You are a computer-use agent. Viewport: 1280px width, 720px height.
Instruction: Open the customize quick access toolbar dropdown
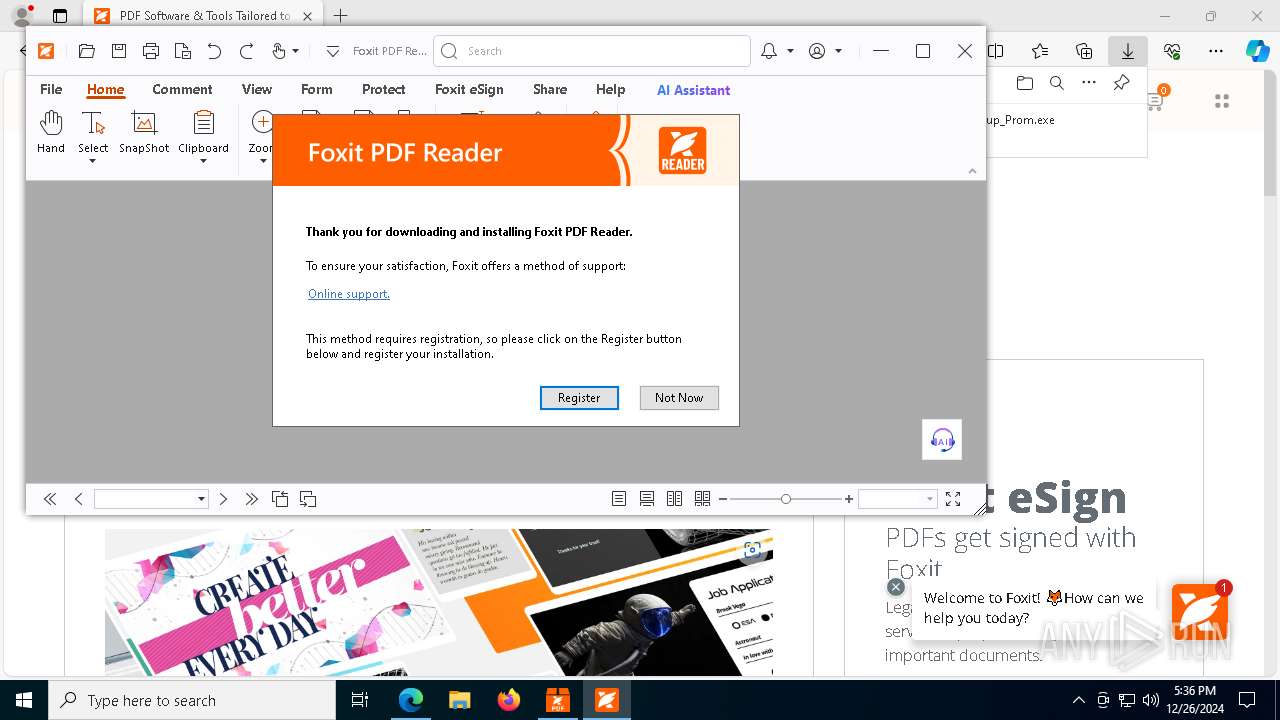click(333, 51)
